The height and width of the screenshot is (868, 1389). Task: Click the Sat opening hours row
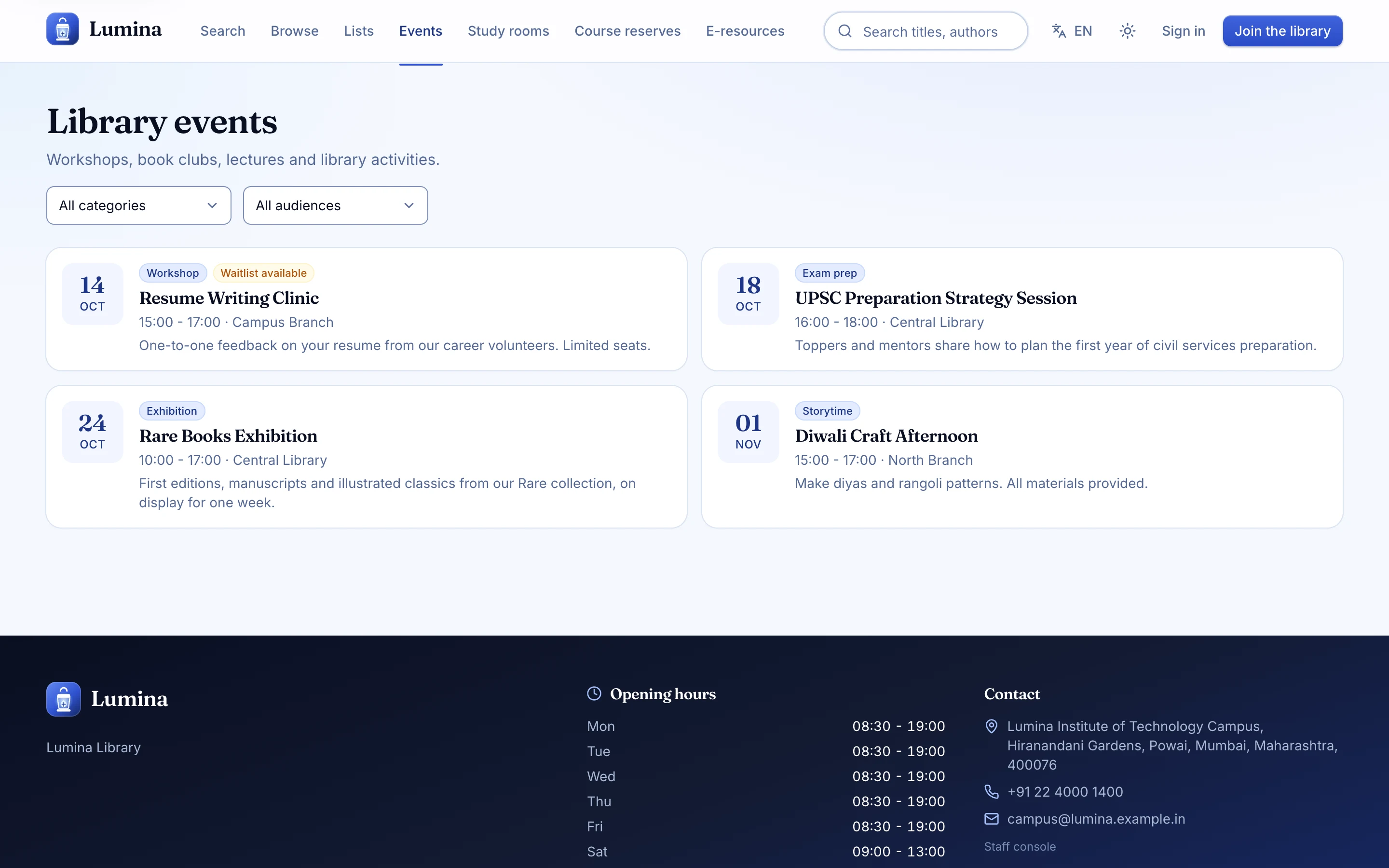[766, 851]
